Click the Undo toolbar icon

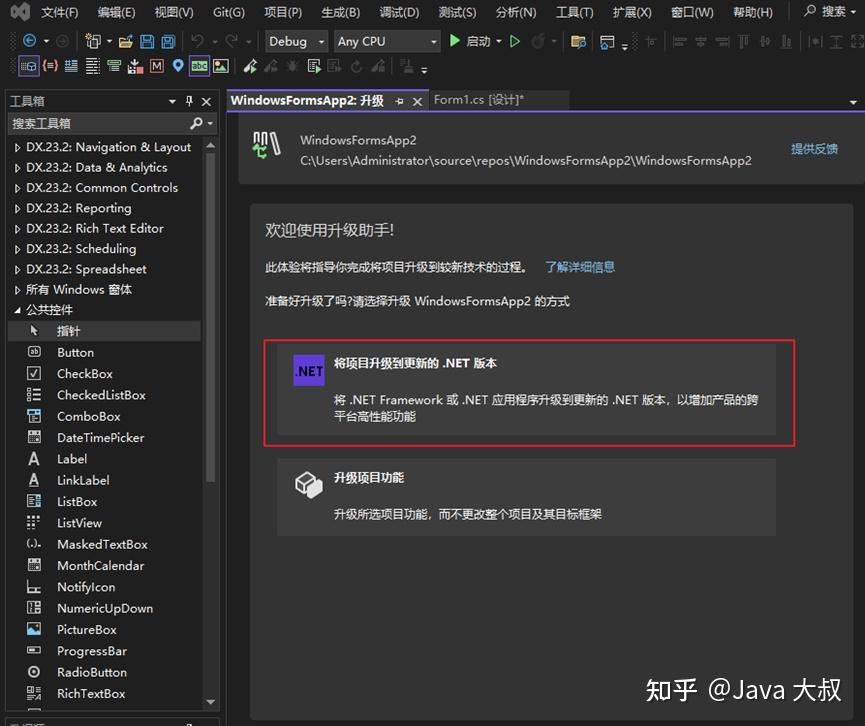[197, 41]
